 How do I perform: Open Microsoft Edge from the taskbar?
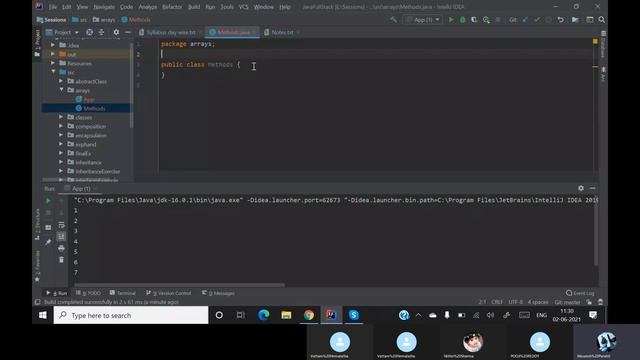[264, 315]
